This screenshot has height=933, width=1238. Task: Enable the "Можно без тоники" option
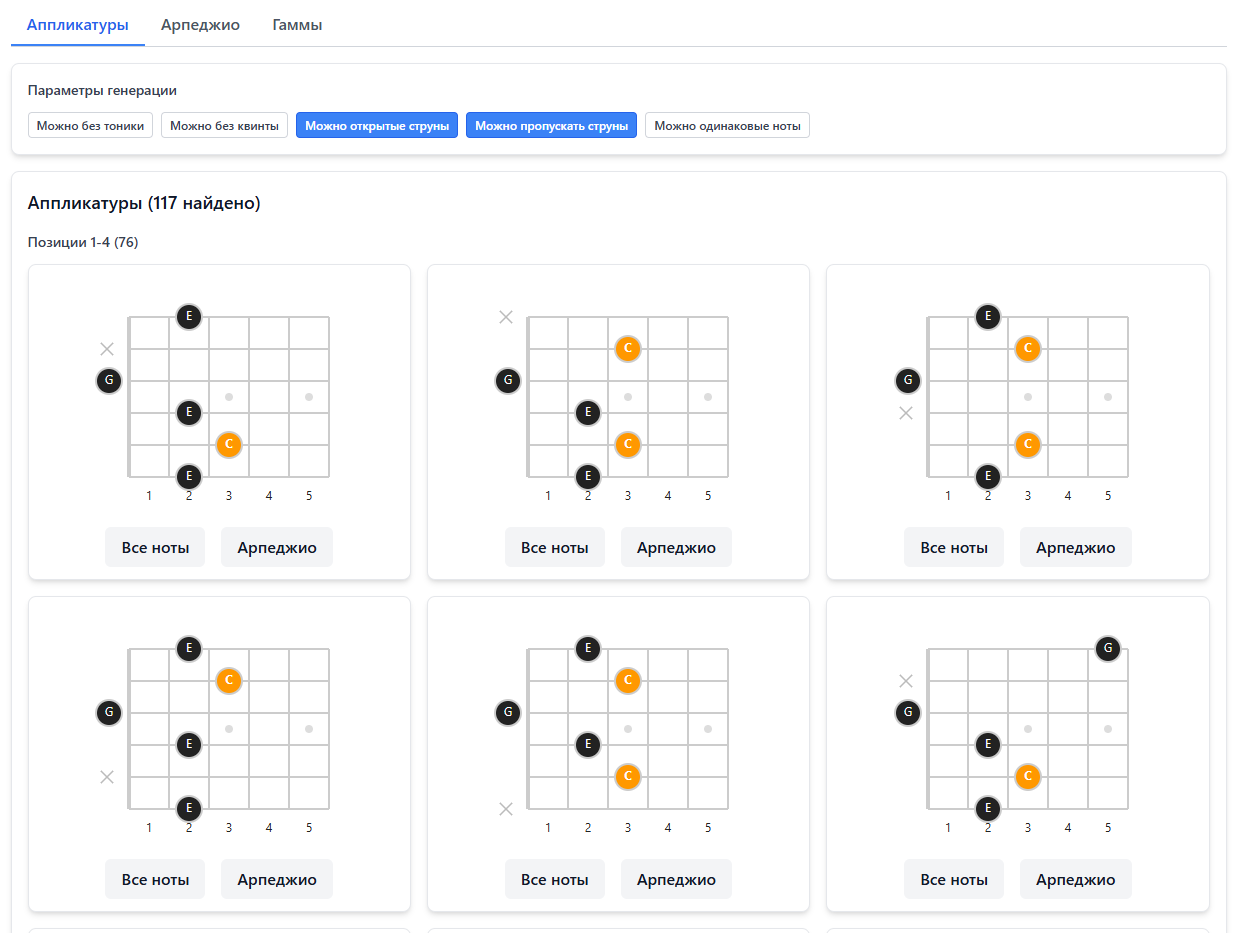pyautogui.click(x=91, y=126)
